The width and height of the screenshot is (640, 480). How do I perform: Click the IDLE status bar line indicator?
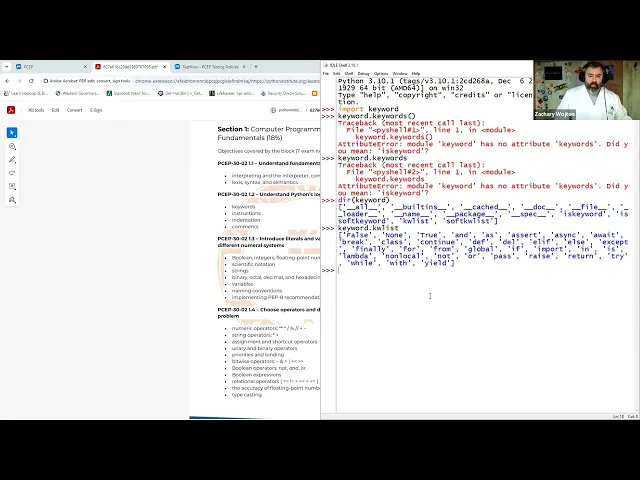click(618, 416)
